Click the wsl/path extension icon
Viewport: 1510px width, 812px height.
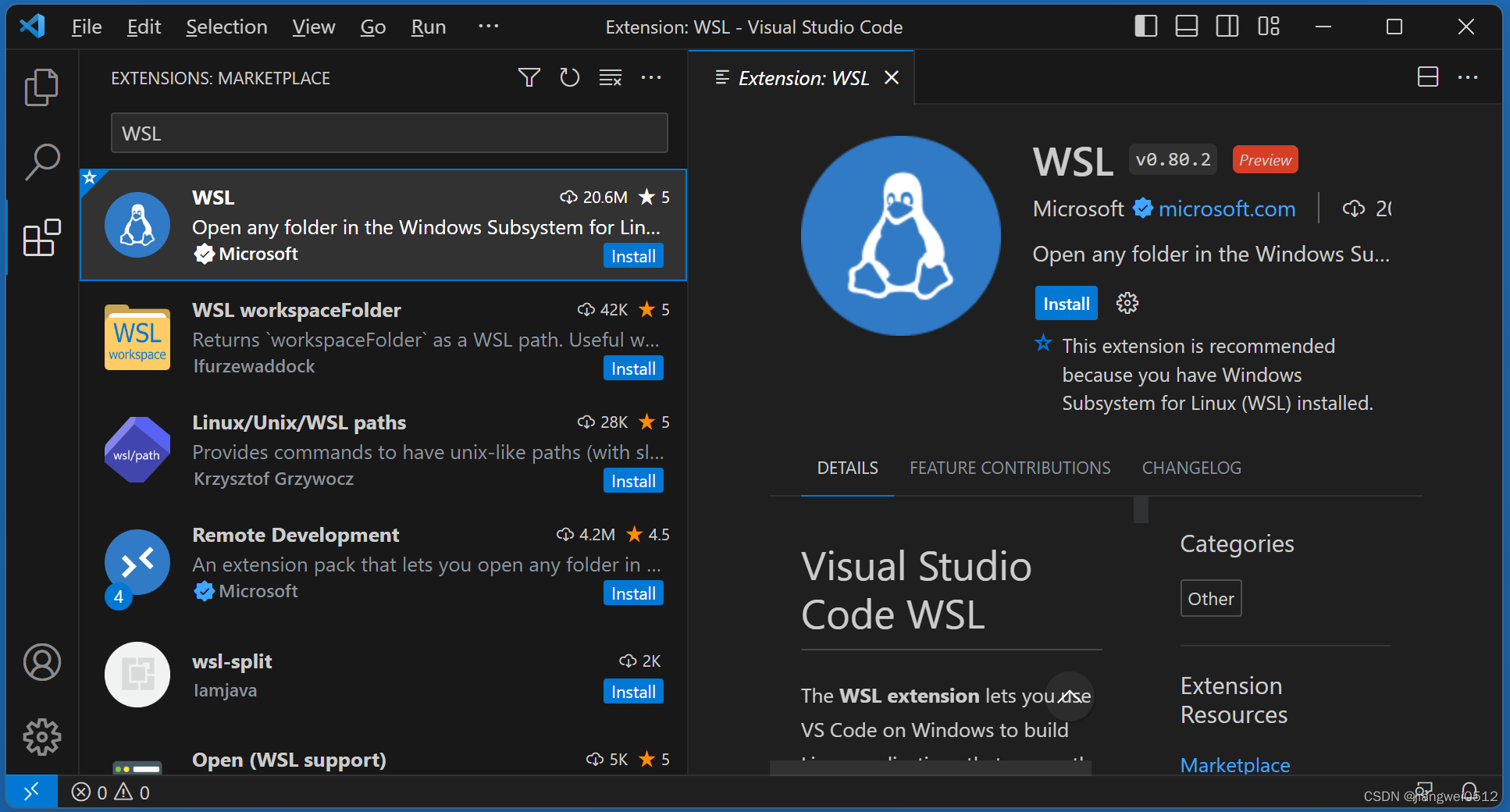pos(137,450)
